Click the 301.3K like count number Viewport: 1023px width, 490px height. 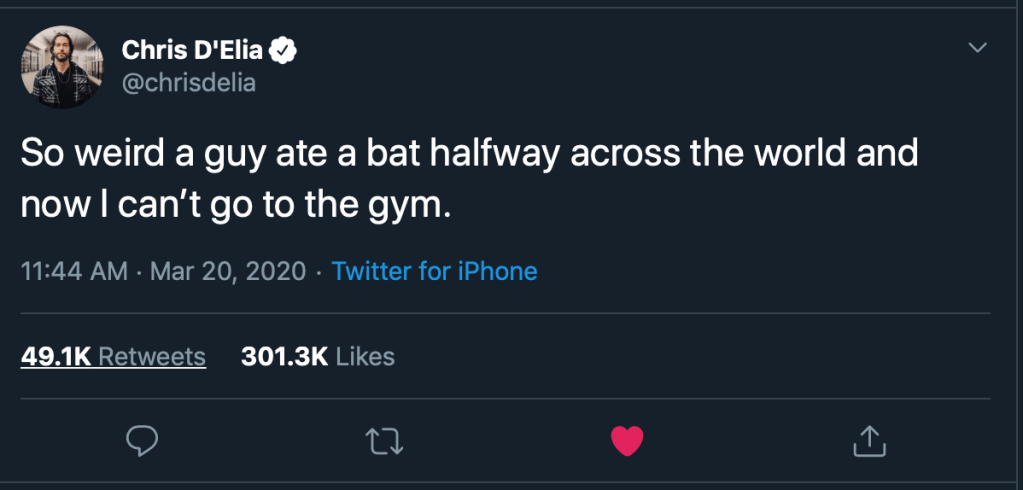point(284,357)
